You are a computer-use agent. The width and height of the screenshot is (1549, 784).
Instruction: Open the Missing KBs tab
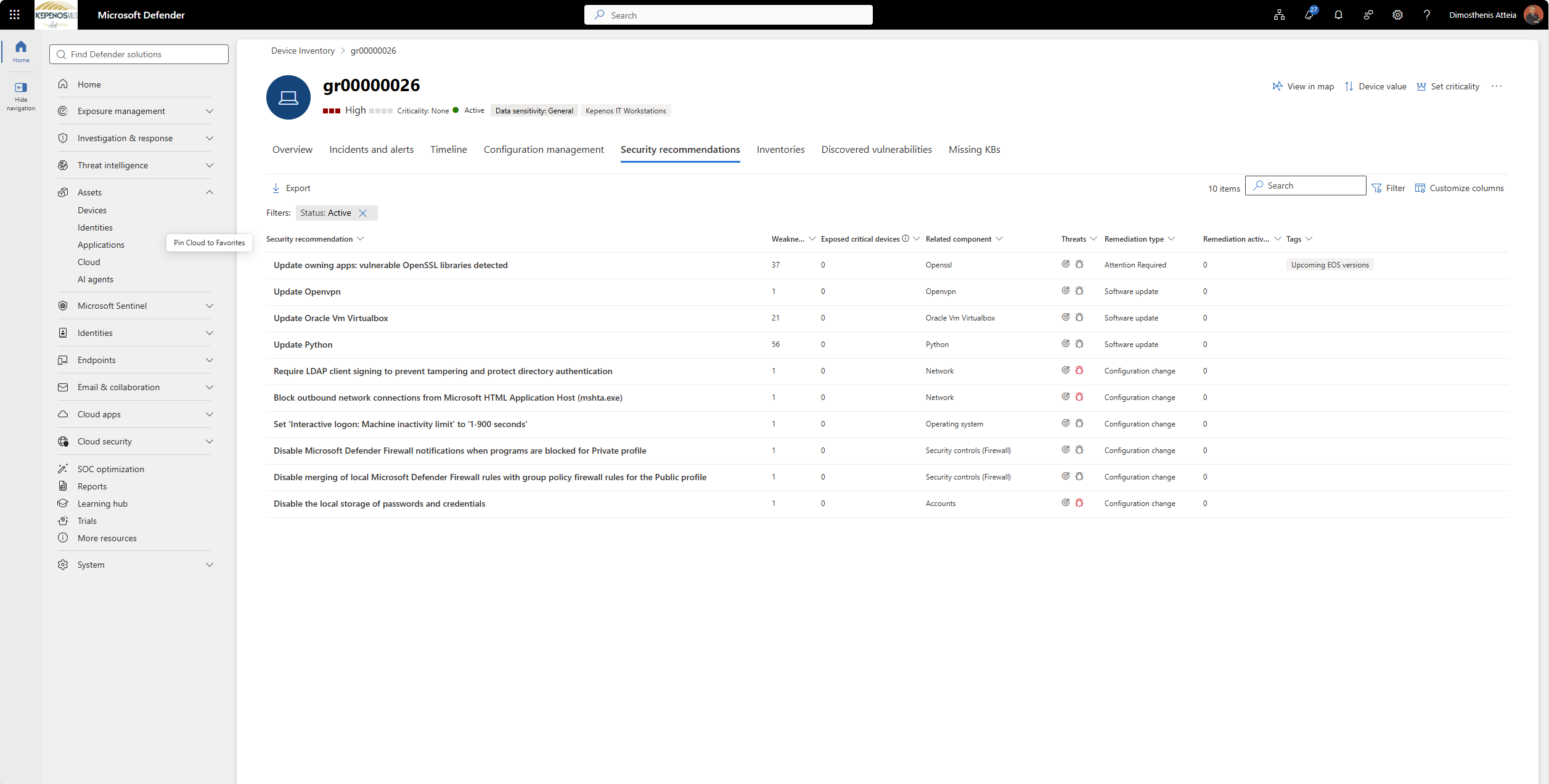pos(974,150)
